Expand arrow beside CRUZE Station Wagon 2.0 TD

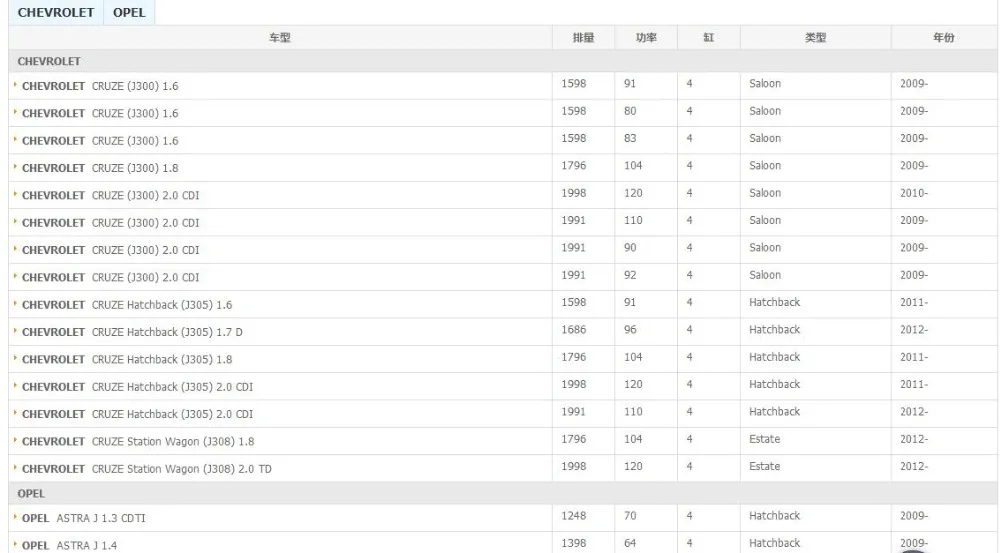tap(15, 468)
